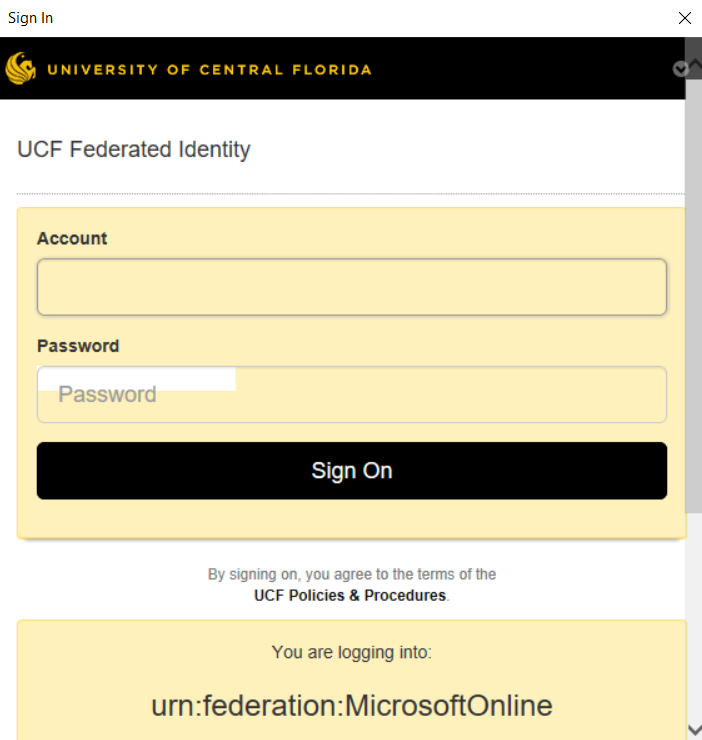Click the 'By signing on, you agree' notice text
702x740 pixels.
point(352,574)
